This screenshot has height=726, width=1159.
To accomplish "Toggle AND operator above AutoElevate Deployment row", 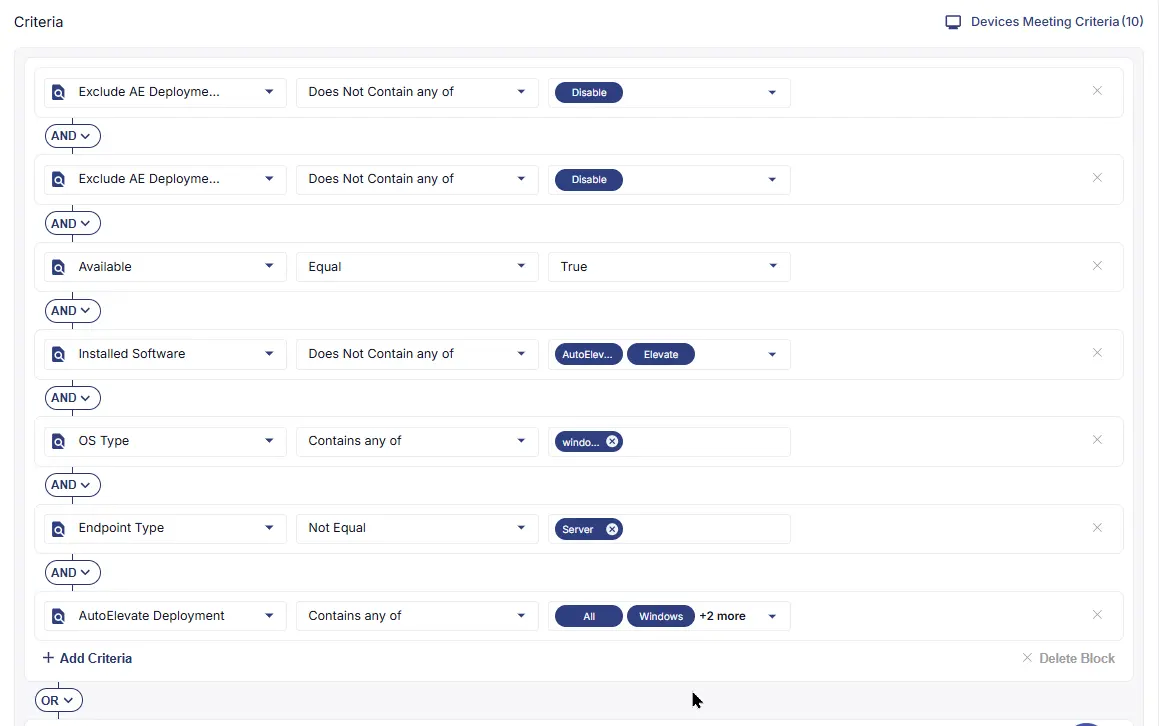I will (72, 572).
